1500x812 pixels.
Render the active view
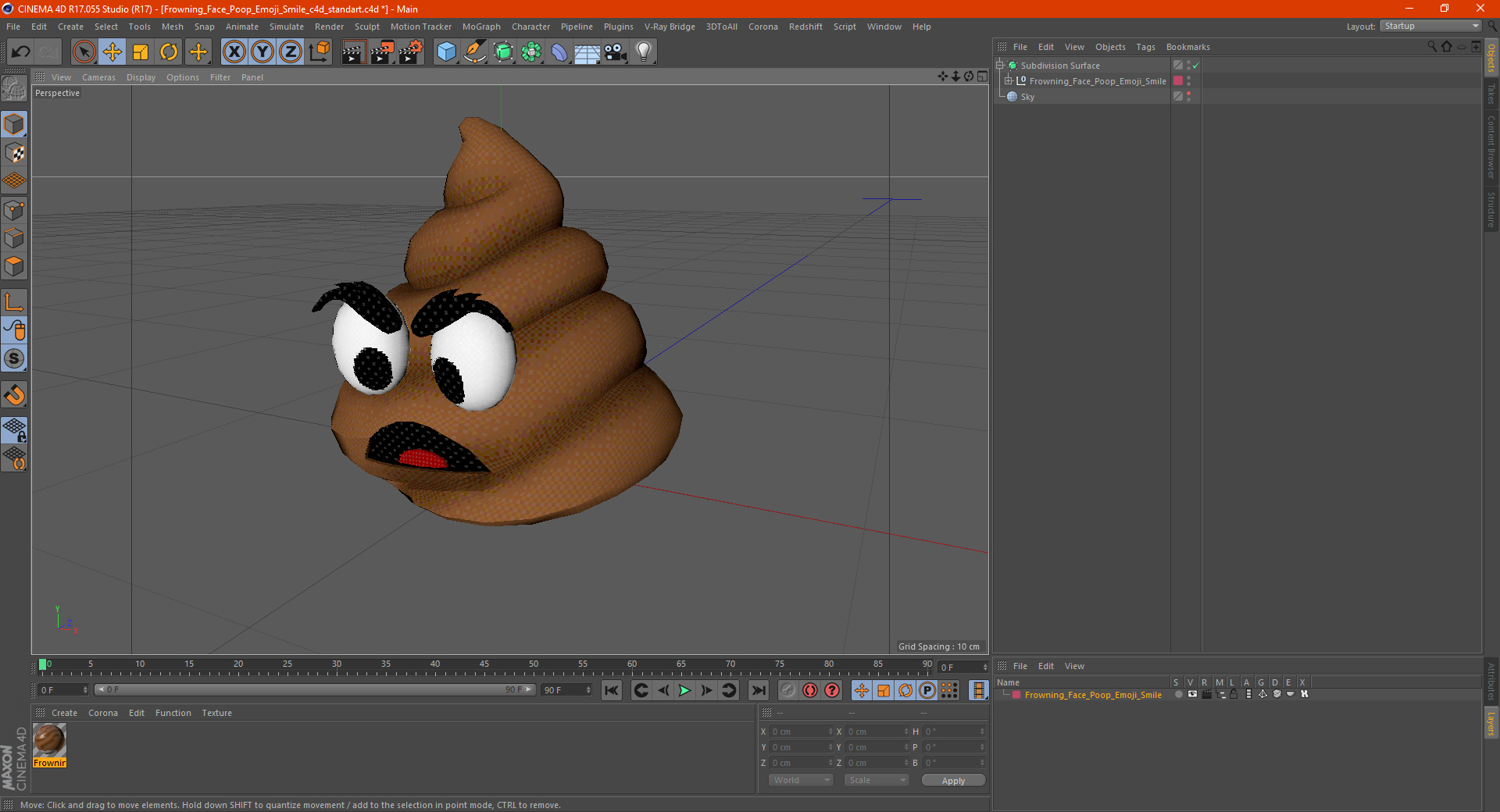pos(353,52)
